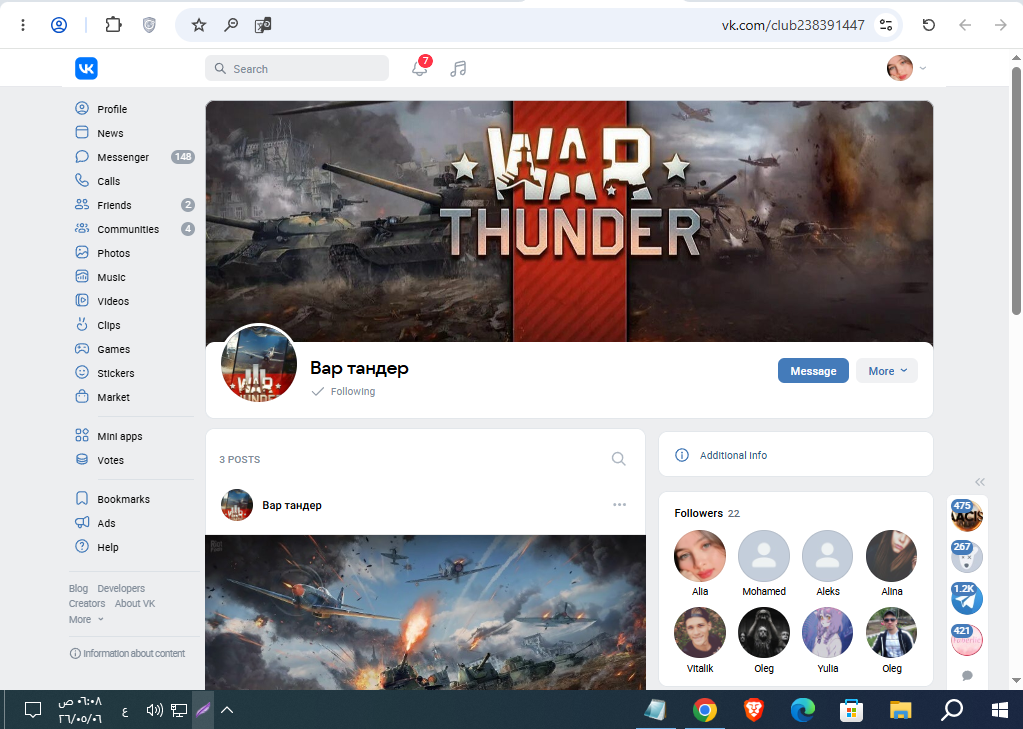Search posts with the magnifier icon

[x=618, y=459]
